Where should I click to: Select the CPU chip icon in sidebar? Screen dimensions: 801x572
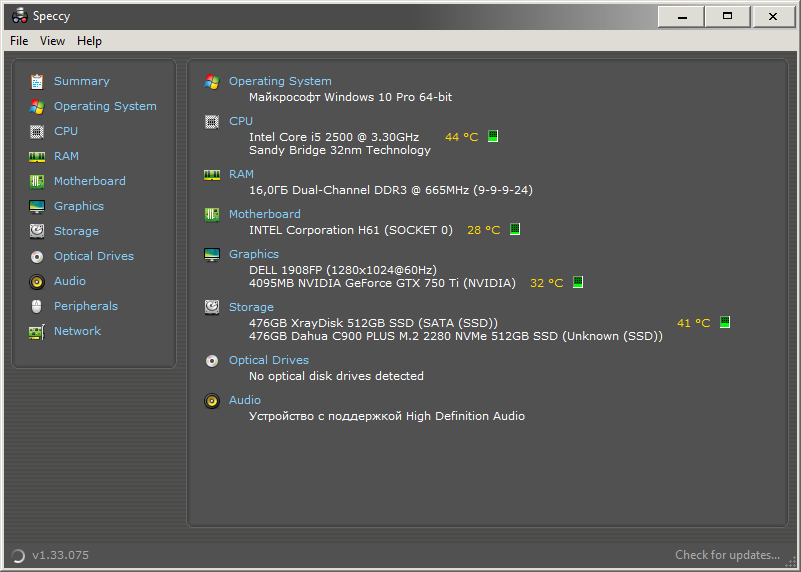coord(37,131)
